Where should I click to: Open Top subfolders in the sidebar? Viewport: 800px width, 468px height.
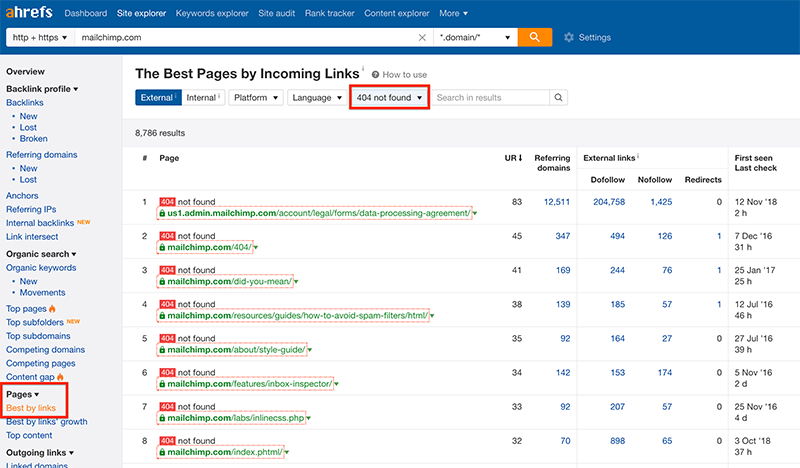35,322
